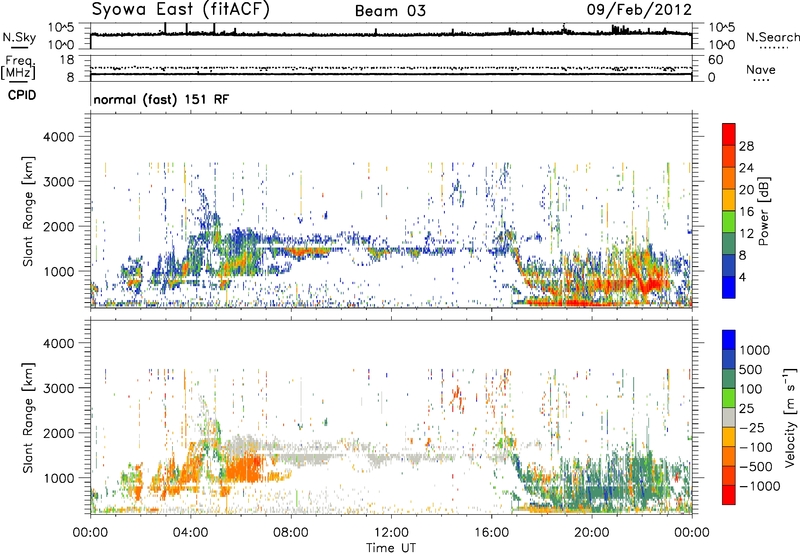This screenshot has height=554, width=800.
Task: Click the '16:00' time tick label
Action: tap(491, 533)
